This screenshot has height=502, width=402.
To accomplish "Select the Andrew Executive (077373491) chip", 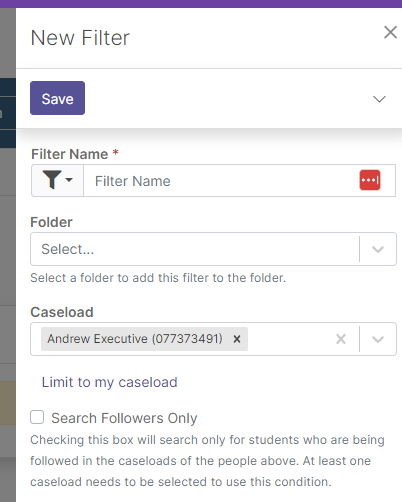I will click(x=135, y=339).
